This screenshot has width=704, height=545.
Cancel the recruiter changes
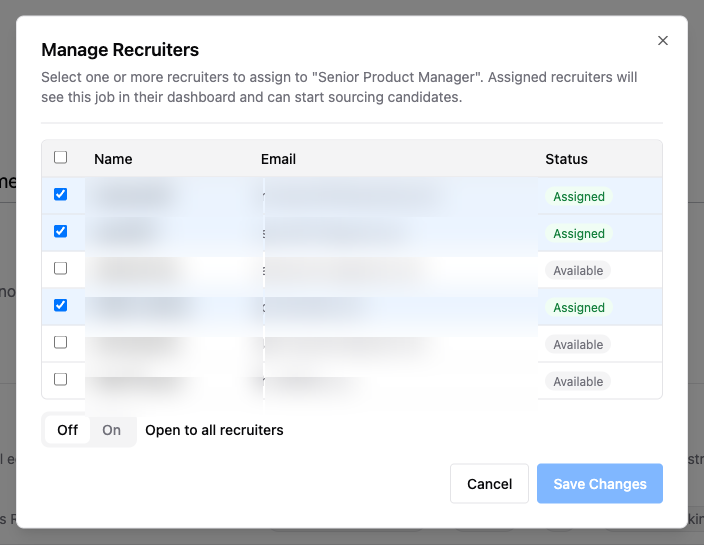pos(489,483)
